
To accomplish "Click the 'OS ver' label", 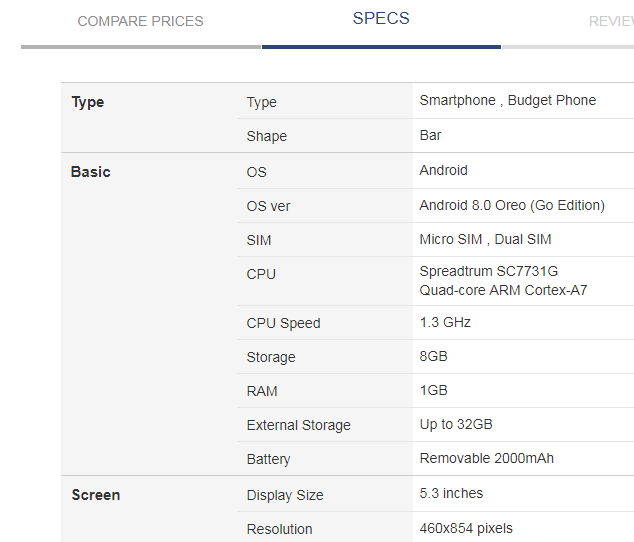I will coord(268,206).
